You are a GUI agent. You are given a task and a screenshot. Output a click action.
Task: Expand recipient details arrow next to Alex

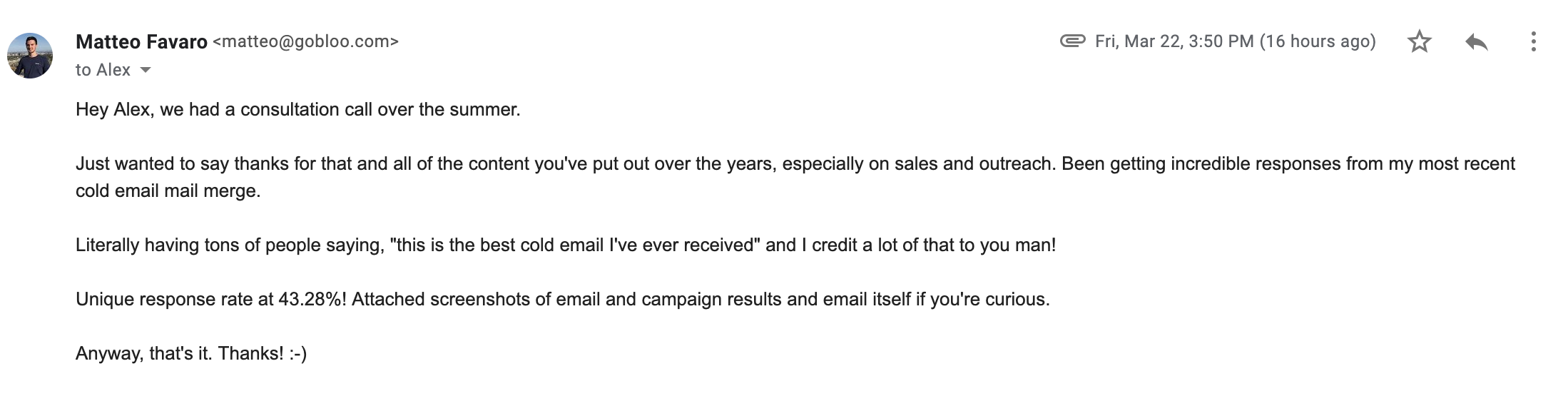click(146, 70)
